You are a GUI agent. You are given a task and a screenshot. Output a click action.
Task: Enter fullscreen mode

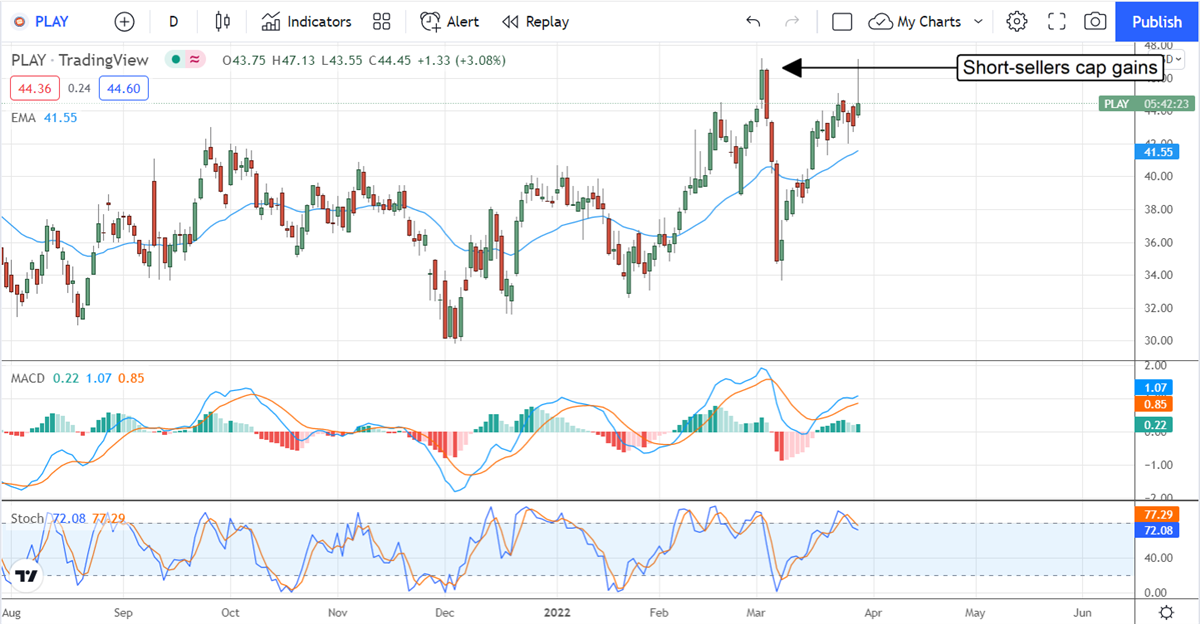click(1056, 21)
